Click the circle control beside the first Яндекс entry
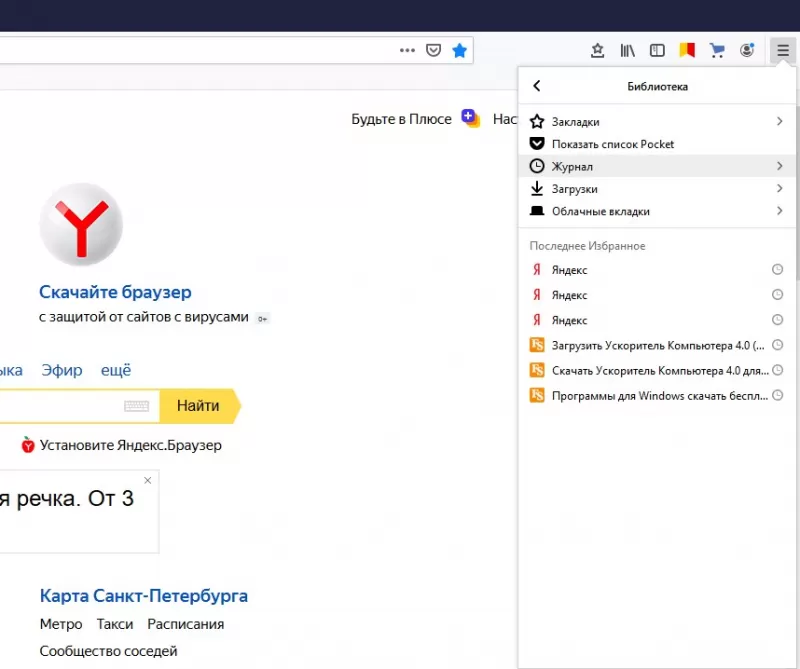 click(777, 269)
